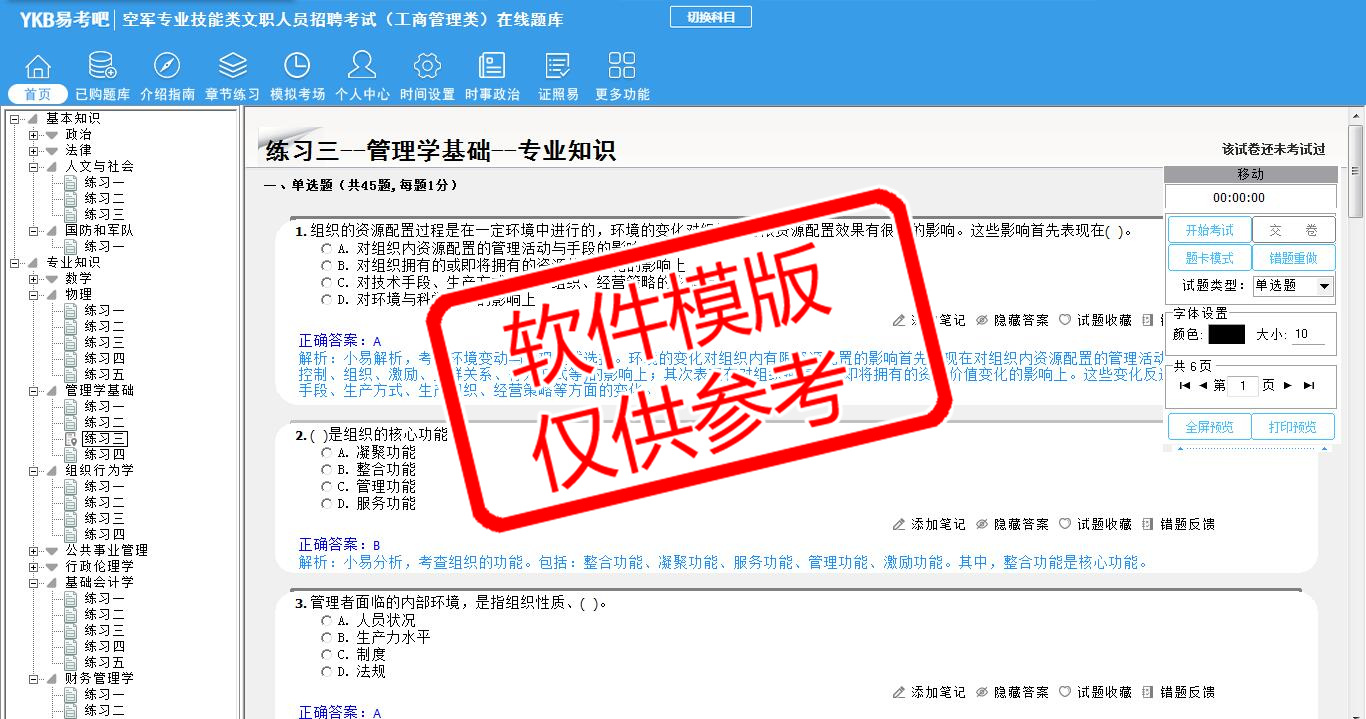Expand 政治 tree node
This screenshot has height=719, width=1366.
(33, 135)
